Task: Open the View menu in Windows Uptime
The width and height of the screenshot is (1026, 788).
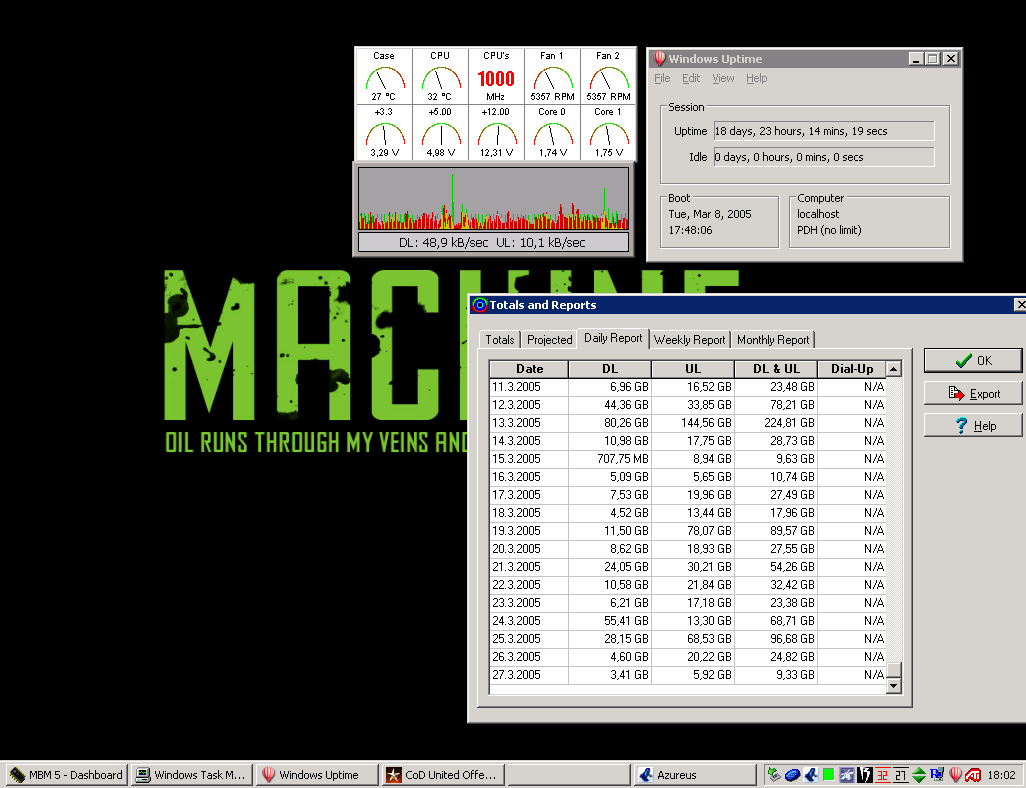Action: pos(723,78)
